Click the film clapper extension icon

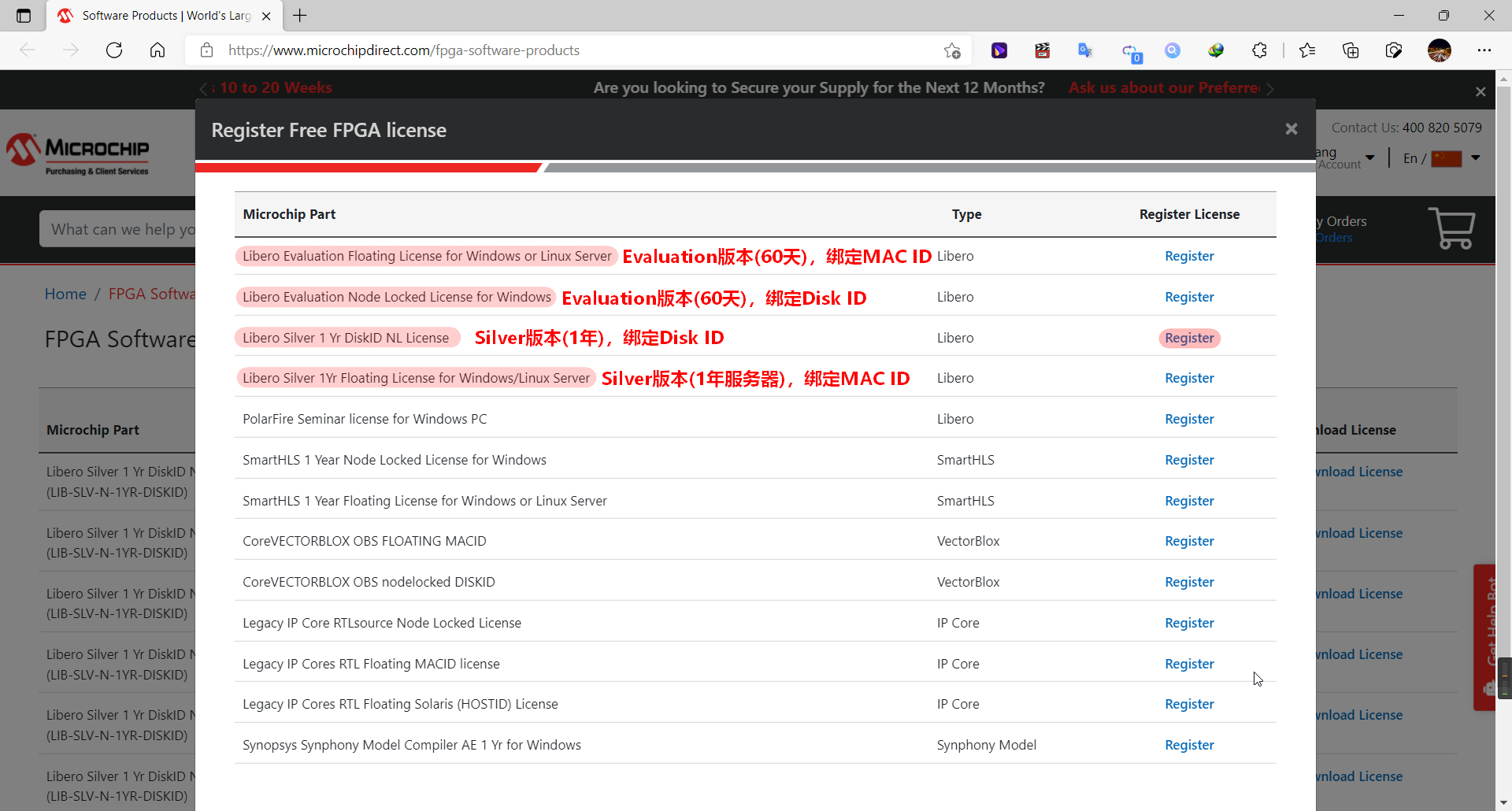pos(1043,50)
